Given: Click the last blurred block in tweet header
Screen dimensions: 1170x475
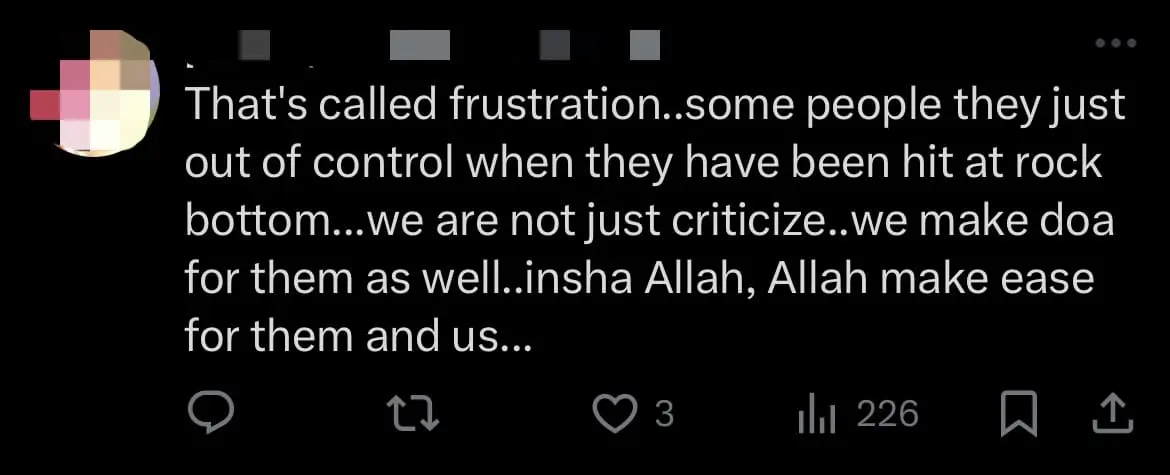Looking at the screenshot, I should point(646,44).
